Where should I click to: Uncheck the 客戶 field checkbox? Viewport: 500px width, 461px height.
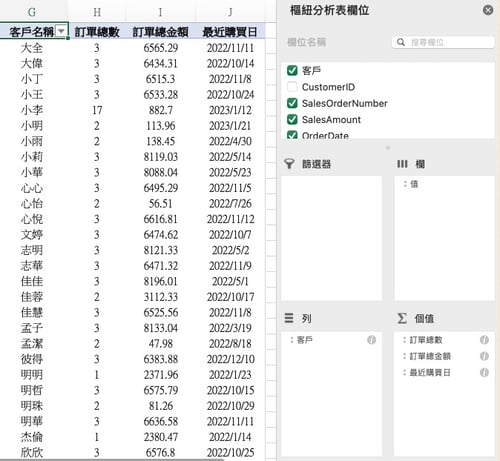click(292, 71)
